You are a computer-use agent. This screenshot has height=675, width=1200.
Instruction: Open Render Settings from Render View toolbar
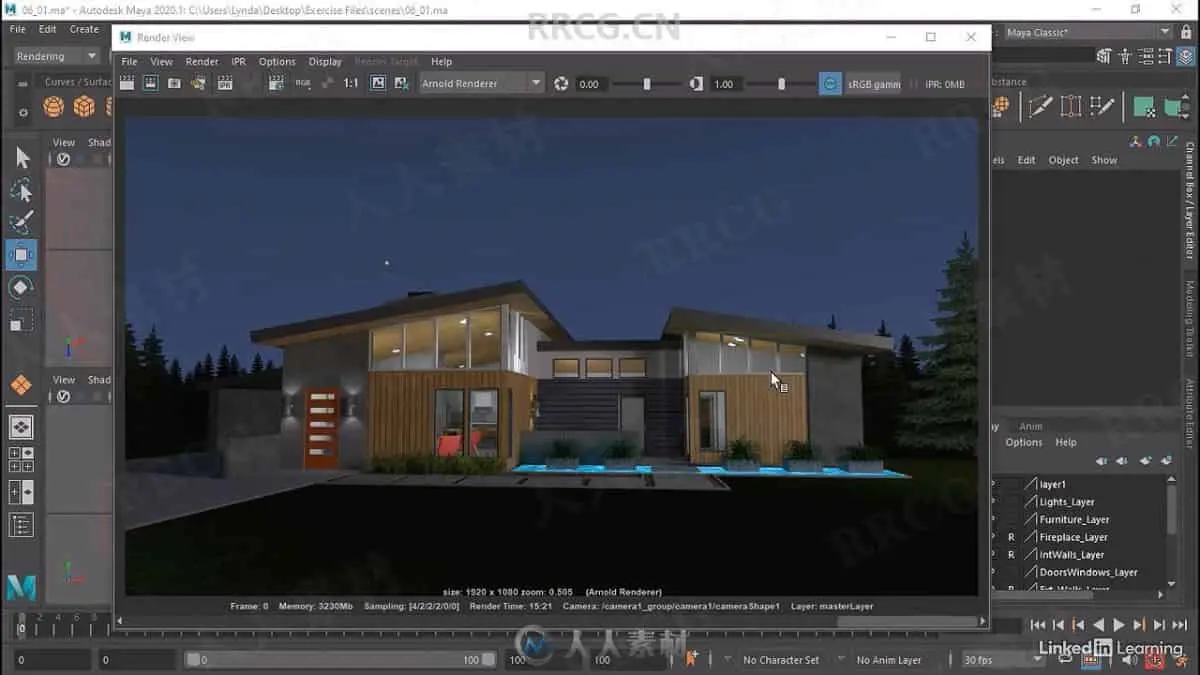[278, 84]
